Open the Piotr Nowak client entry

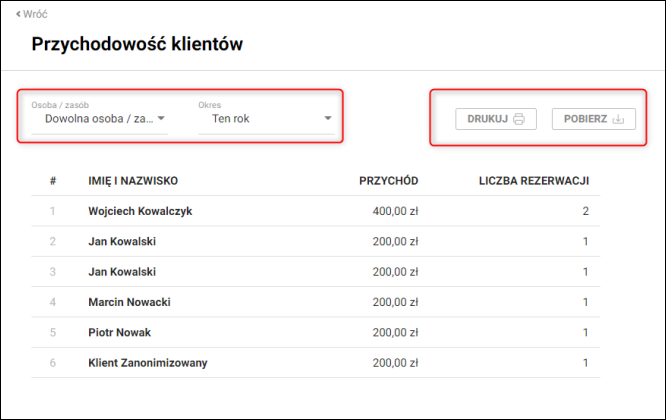pos(316,332)
